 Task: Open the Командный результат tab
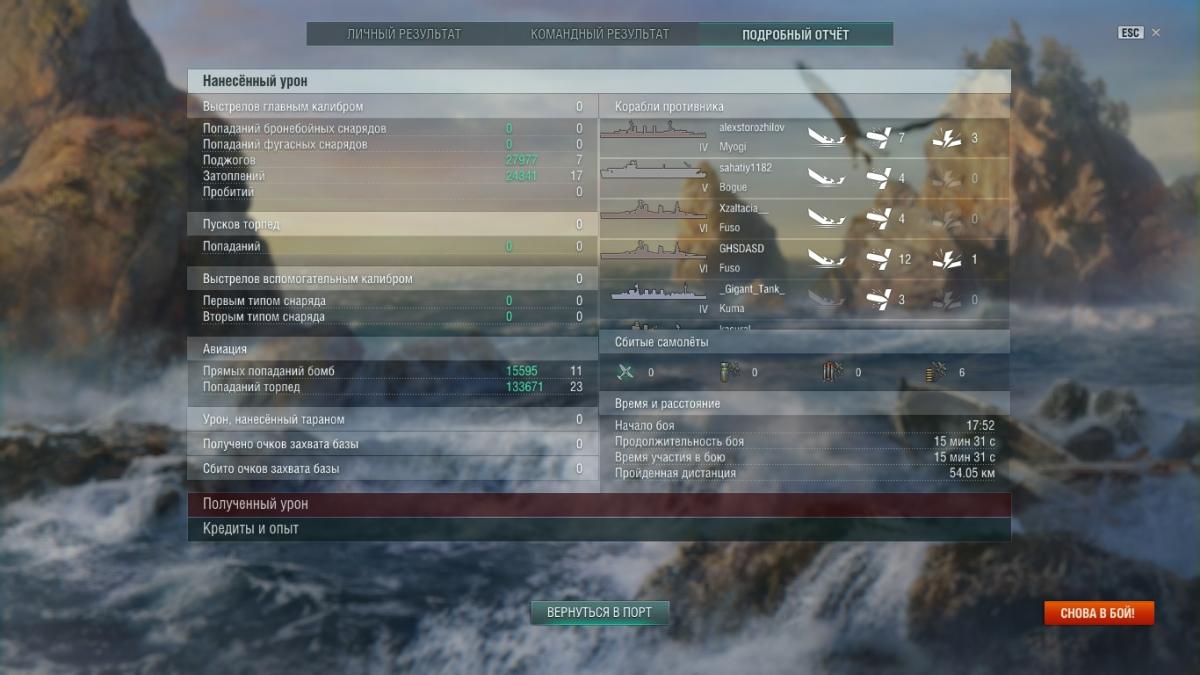tap(600, 34)
